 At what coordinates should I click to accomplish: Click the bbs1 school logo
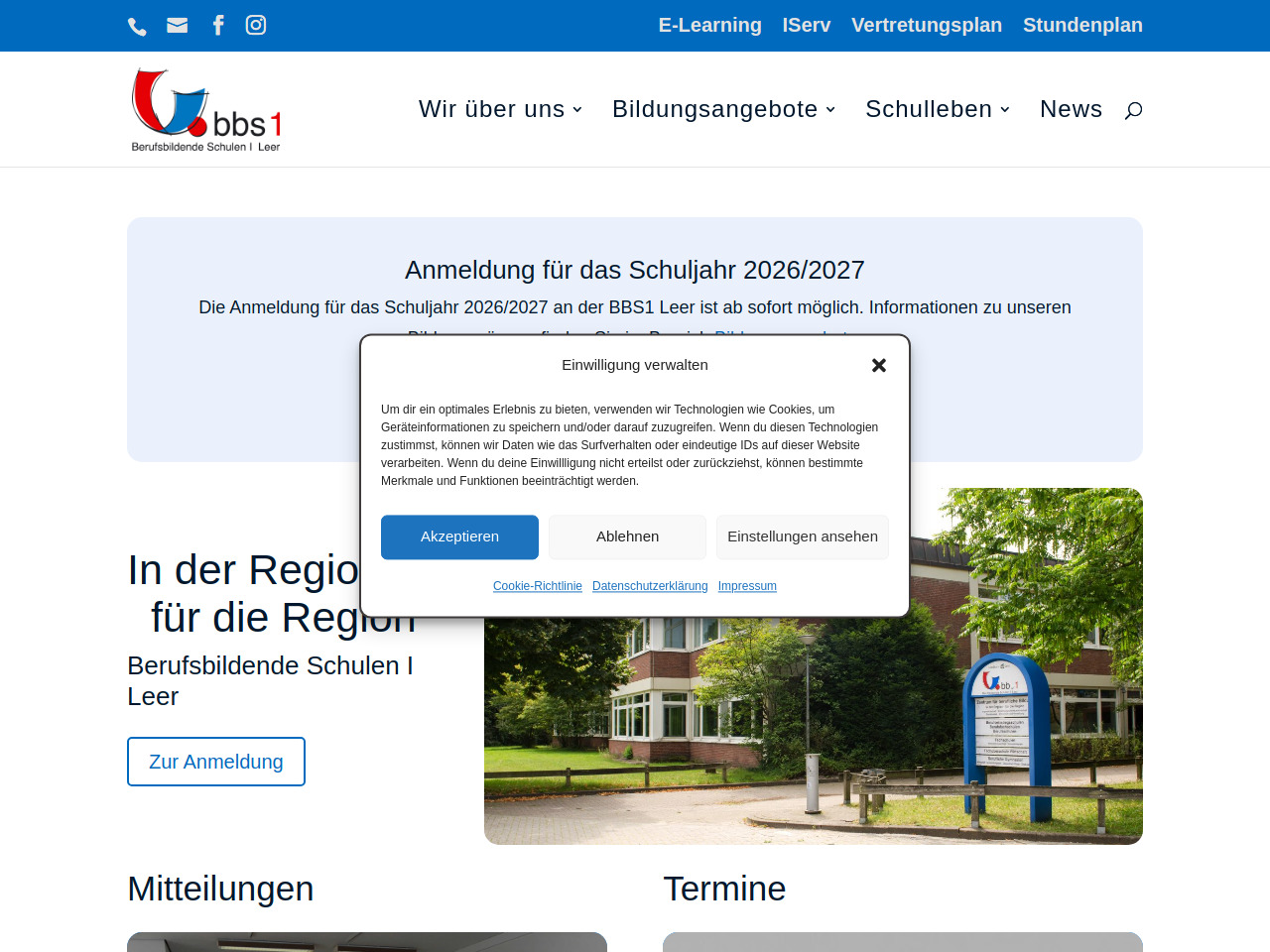click(206, 109)
